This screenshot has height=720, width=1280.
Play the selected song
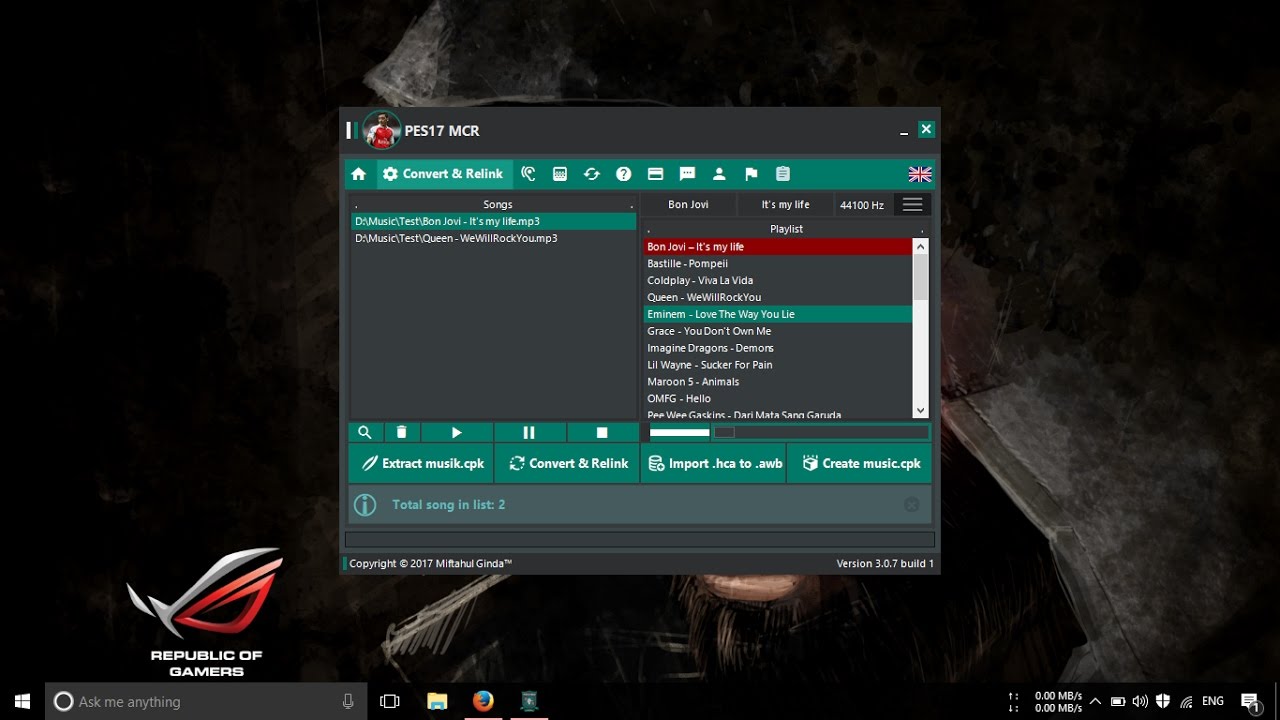pyautogui.click(x=457, y=432)
